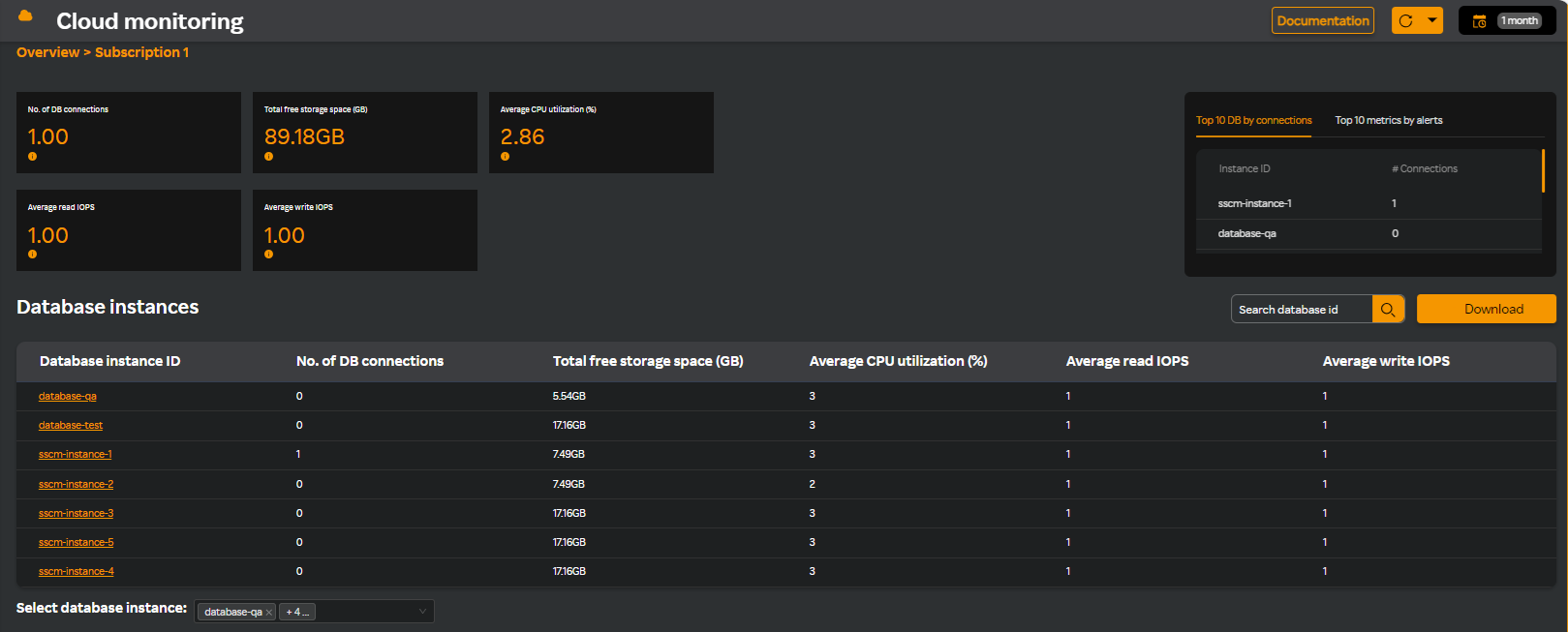Screen dimensions: 1568x632
Task: Open sscm-instance-3 instance link
Action: click(x=76, y=513)
